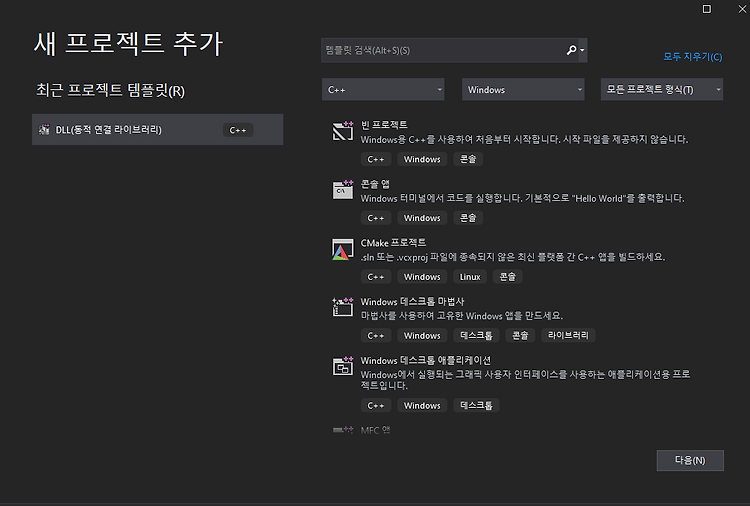Screen dimensions: 750x506
Task: Select the recent DLL(동적 연결 라이브러리) template
Action: (157, 129)
